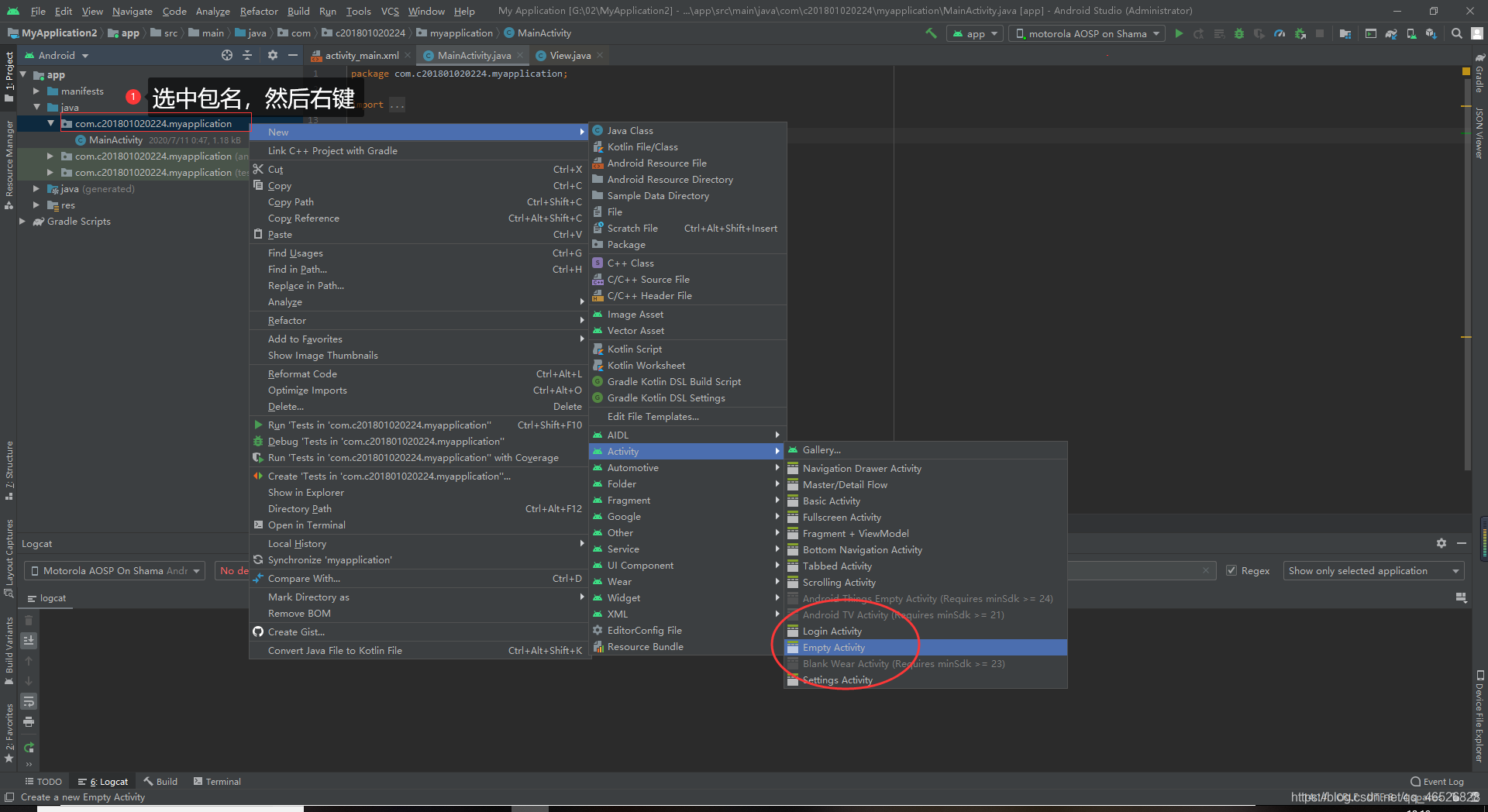Toggle the Regex checkbox in Logcat
The height and width of the screenshot is (812, 1488).
(x=1231, y=571)
